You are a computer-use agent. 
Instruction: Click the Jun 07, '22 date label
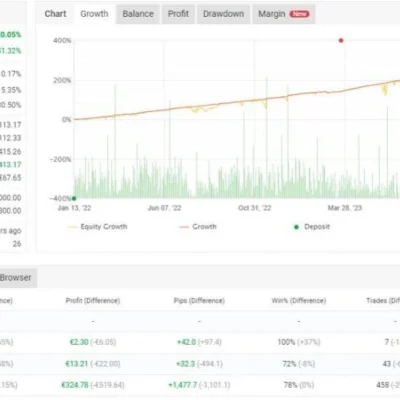point(164,208)
